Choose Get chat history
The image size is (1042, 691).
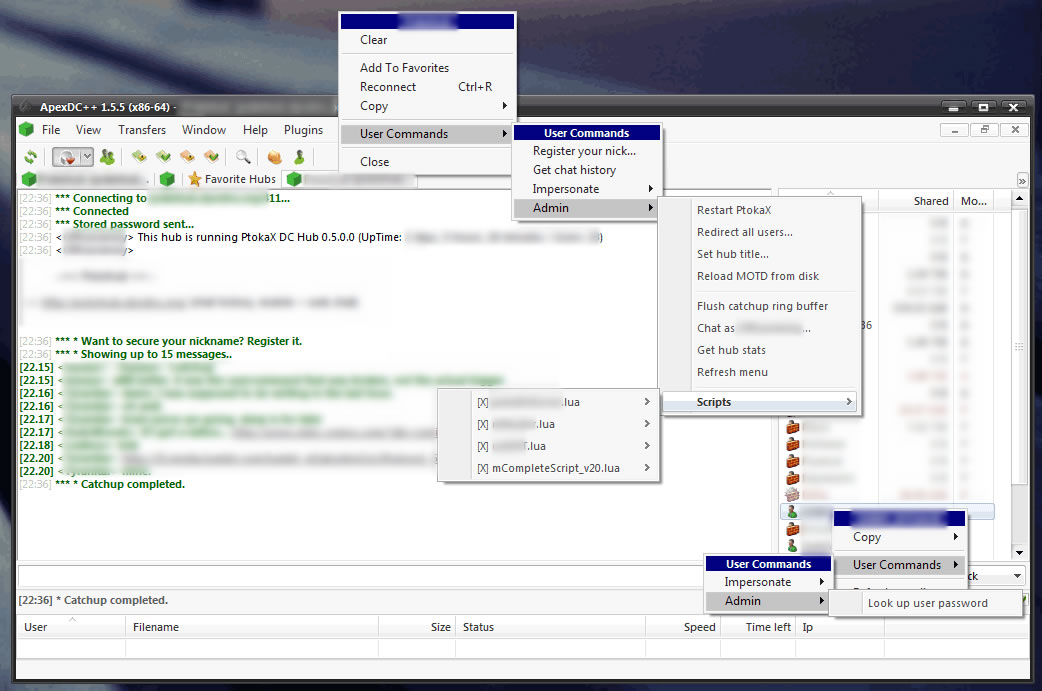(587, 170)
